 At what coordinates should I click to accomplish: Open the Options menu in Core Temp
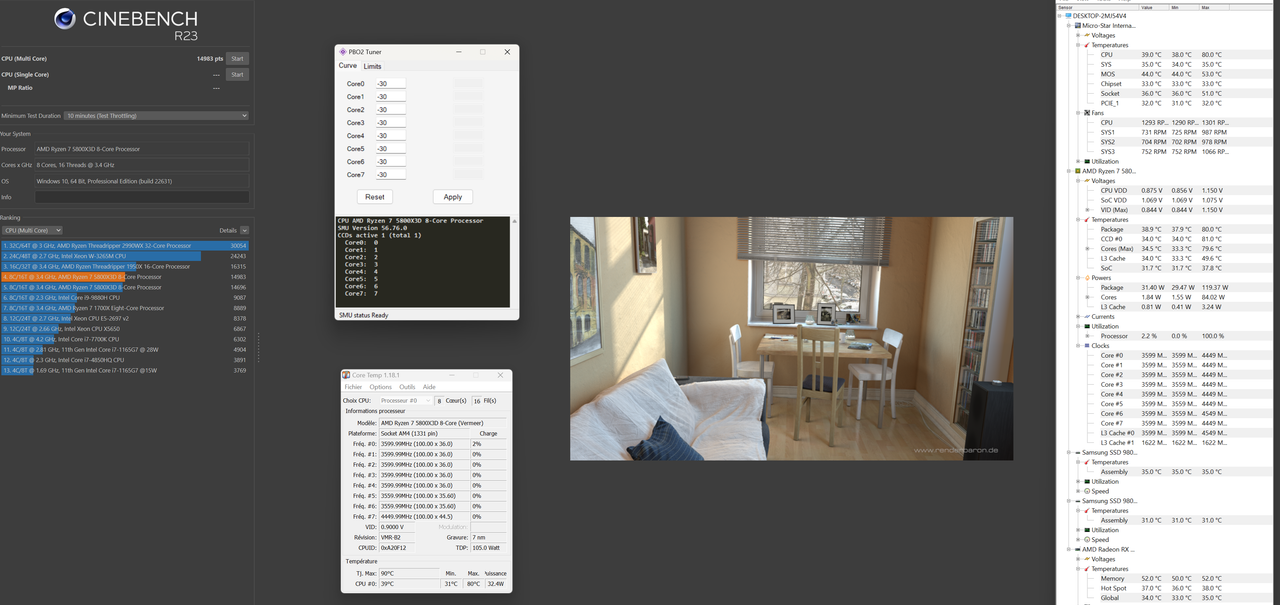381,387
